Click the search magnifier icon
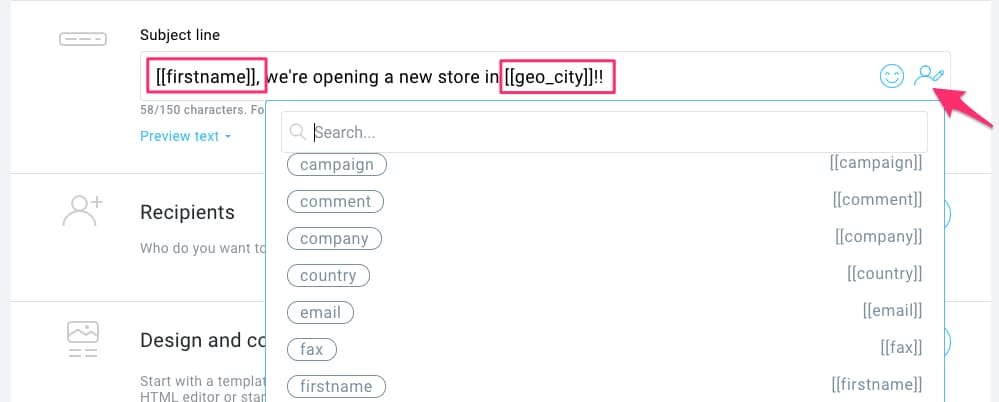The height and width of the screenshot is (402, 999). [297, 132]
